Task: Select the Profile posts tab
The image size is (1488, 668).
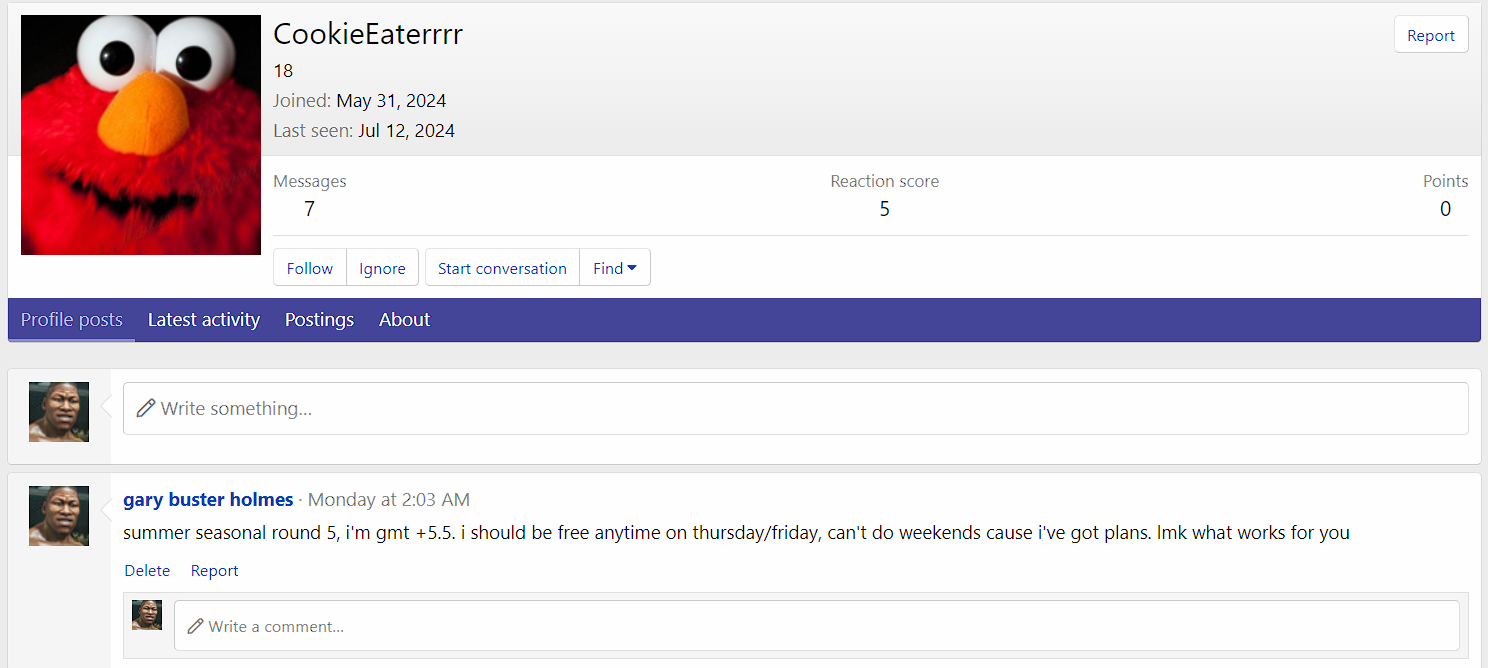Action: 72,320
